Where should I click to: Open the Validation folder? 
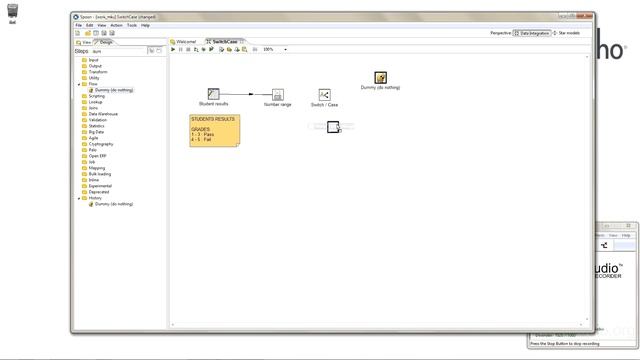[94, 120]
